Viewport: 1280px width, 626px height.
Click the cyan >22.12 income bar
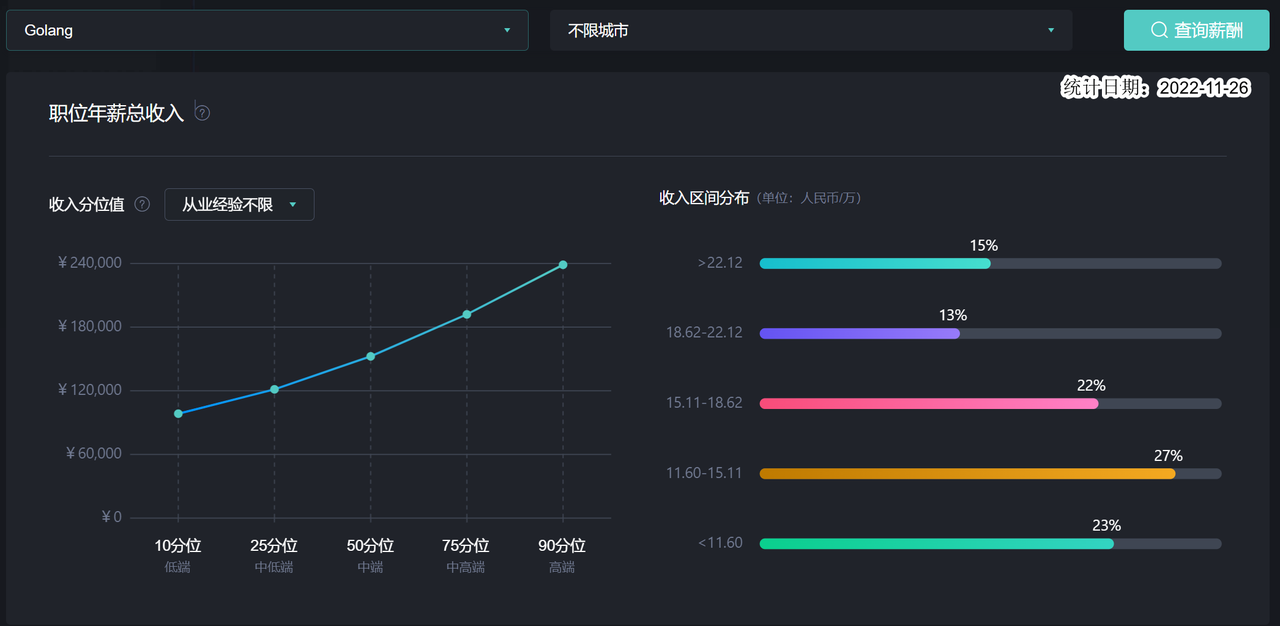point(875,263)
